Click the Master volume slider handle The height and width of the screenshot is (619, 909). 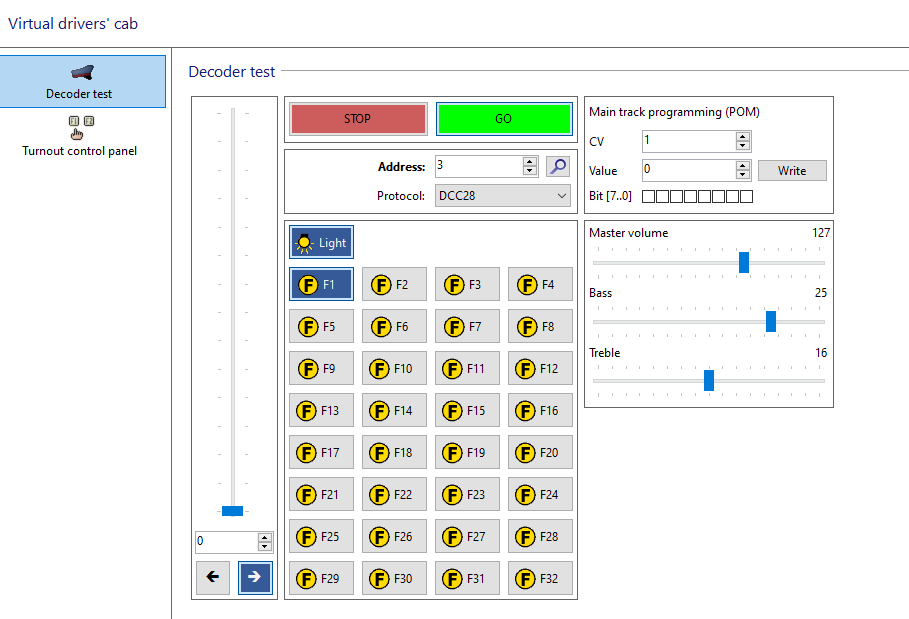(x=744, y=262)
